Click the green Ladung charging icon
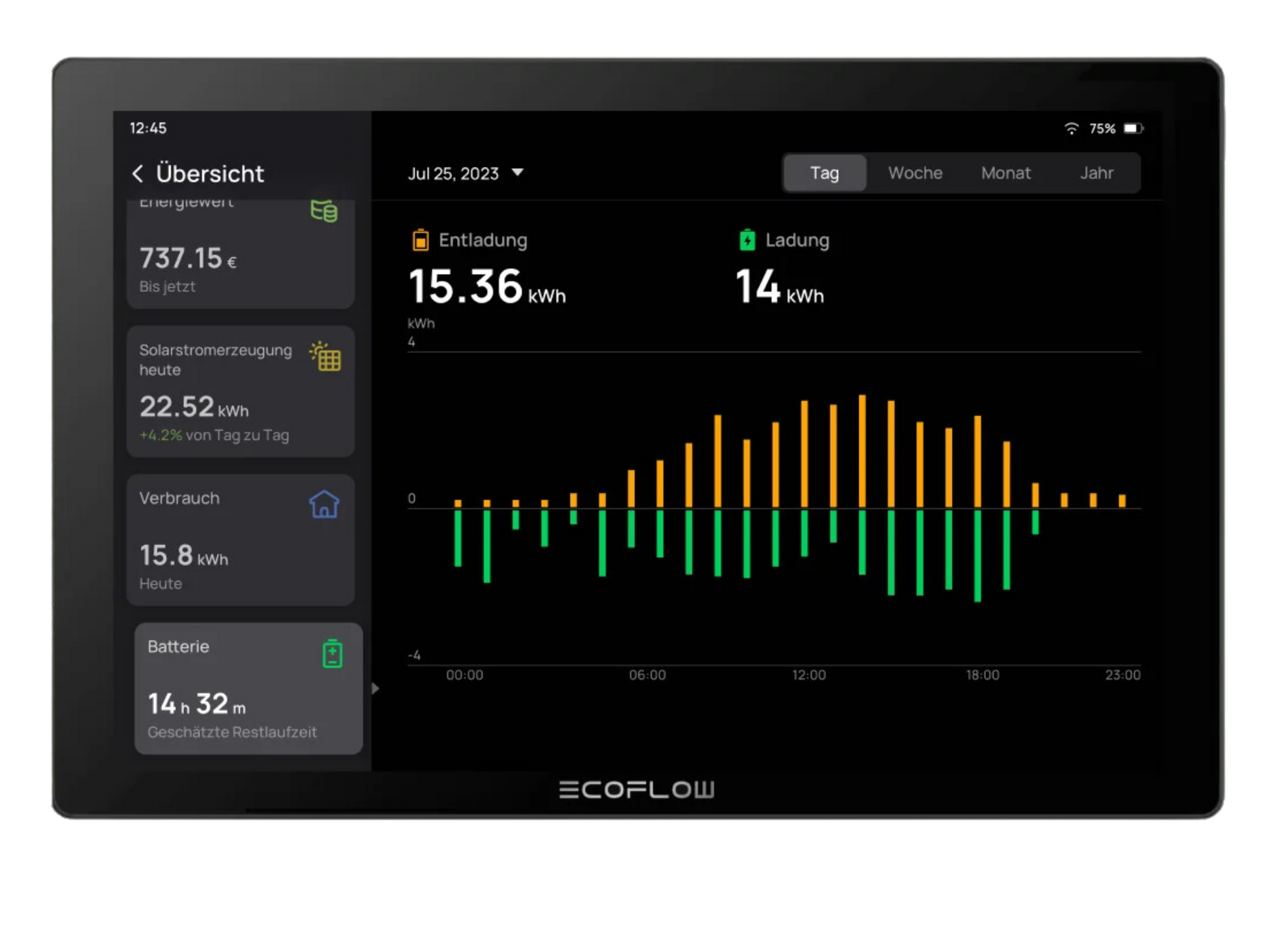 pos(747,240)
